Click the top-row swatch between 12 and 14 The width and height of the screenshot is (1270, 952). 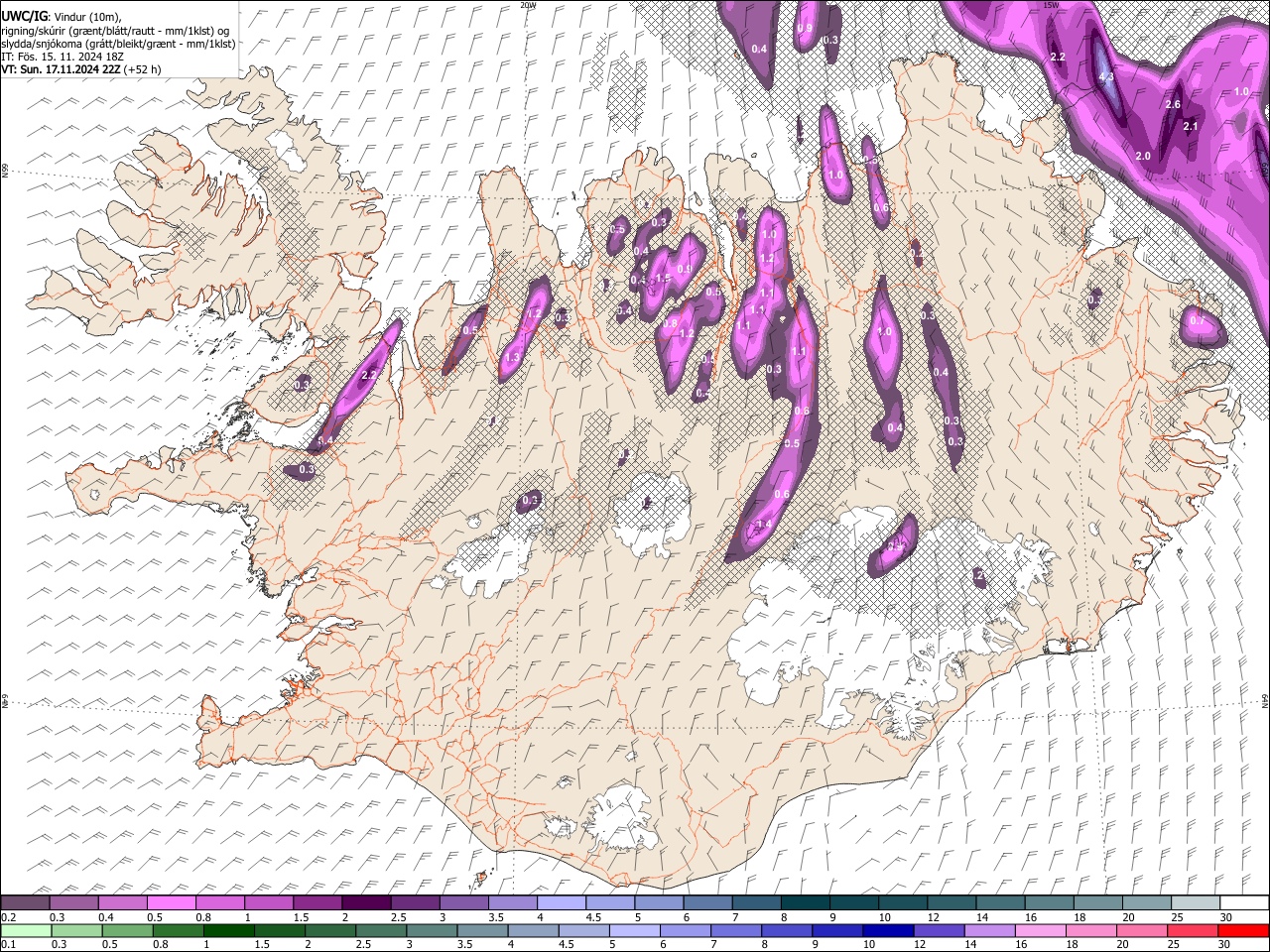[x=952, y=903]
